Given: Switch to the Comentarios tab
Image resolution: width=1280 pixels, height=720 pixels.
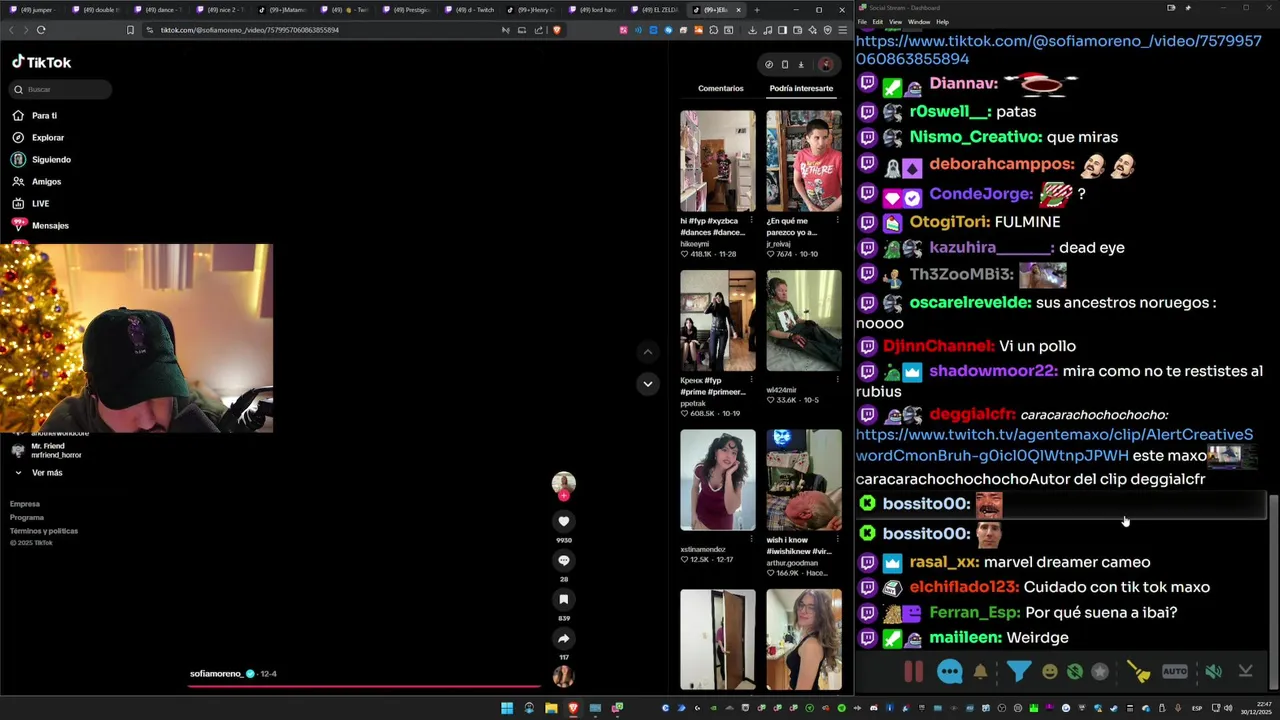Looking at the screenshot, I should 720,88.
